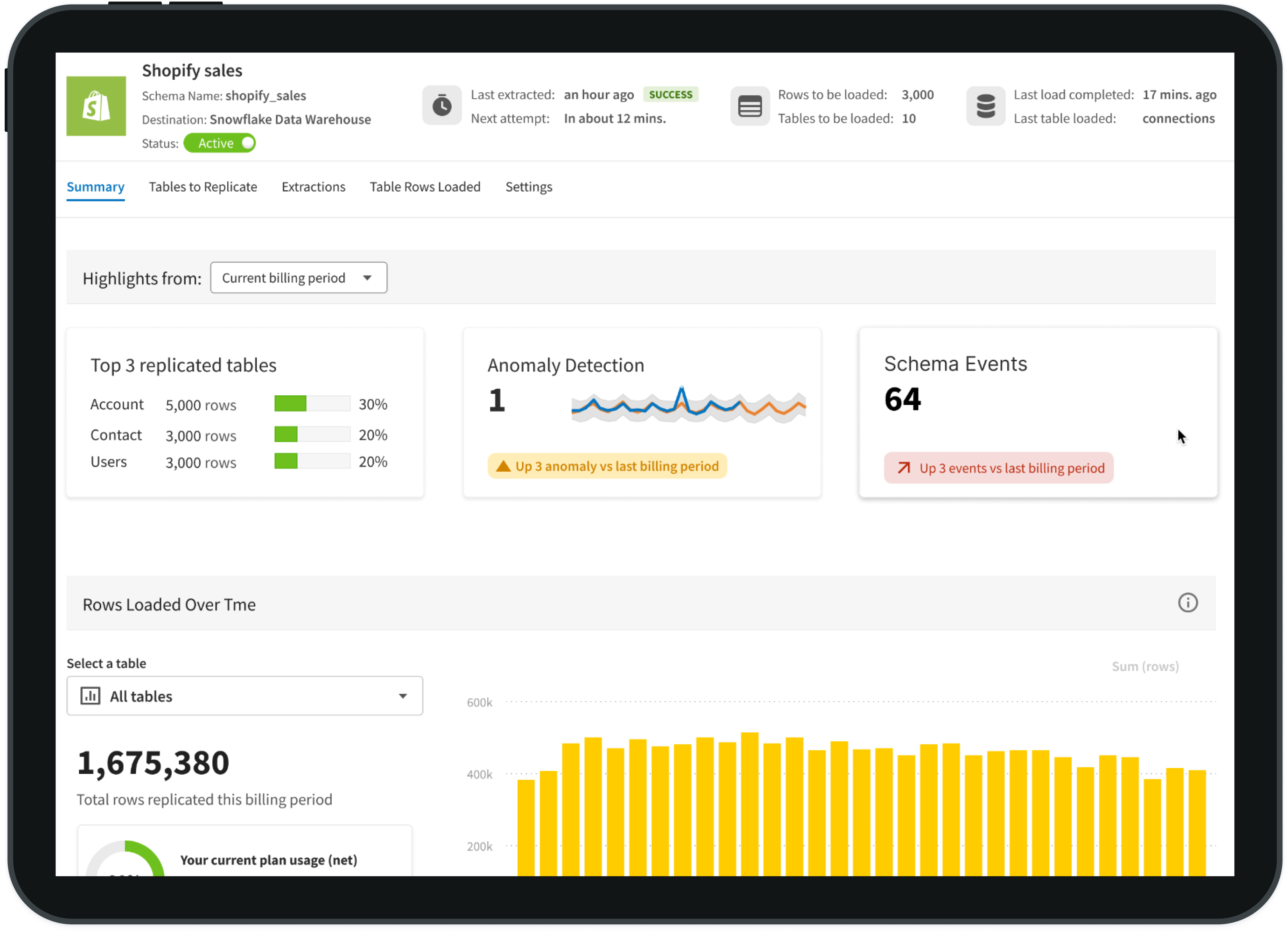Screen dimensions: 1288x933
Task: Click the Account table 30% progress bar
Action: 312,404
